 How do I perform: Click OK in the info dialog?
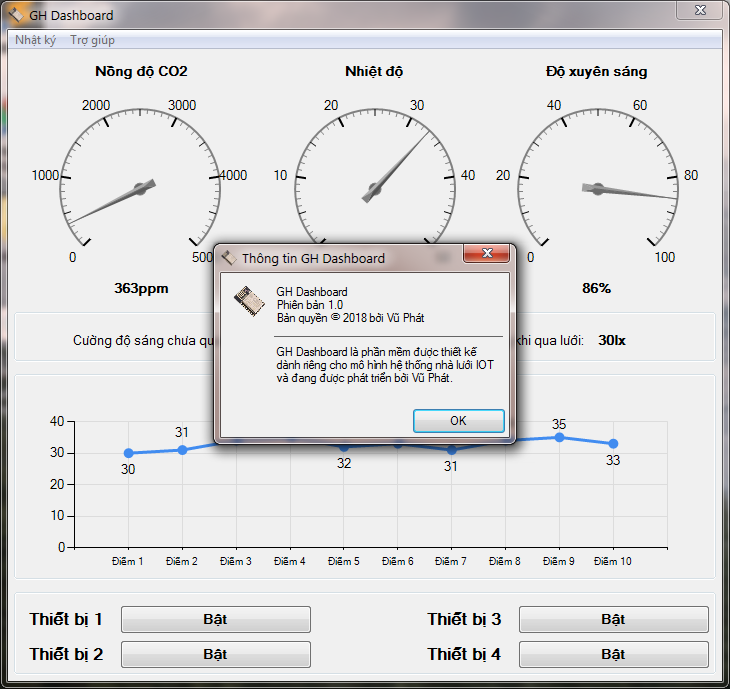pos(459,421)
